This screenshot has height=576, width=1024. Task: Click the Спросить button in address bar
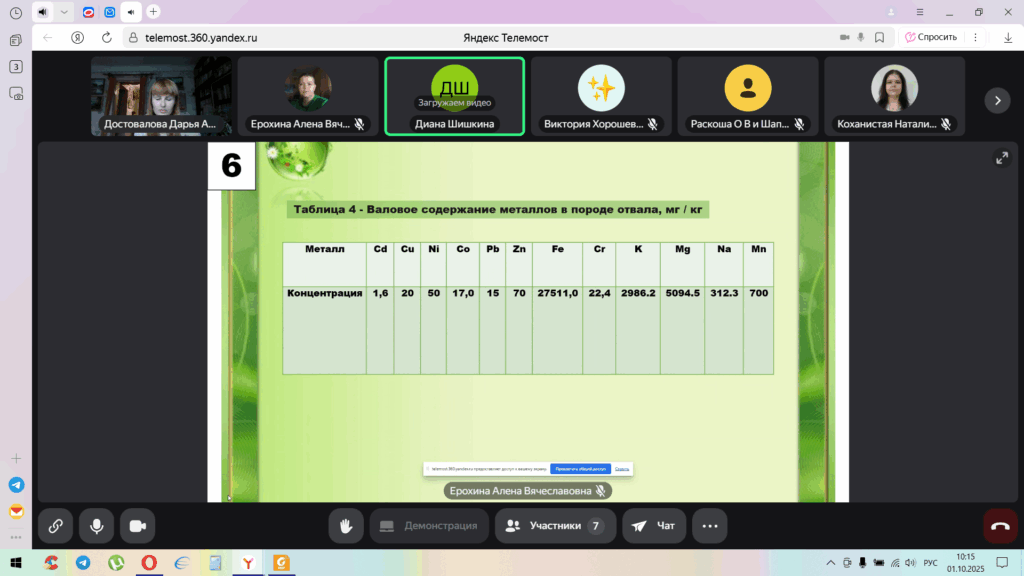(x=930, y=37)
